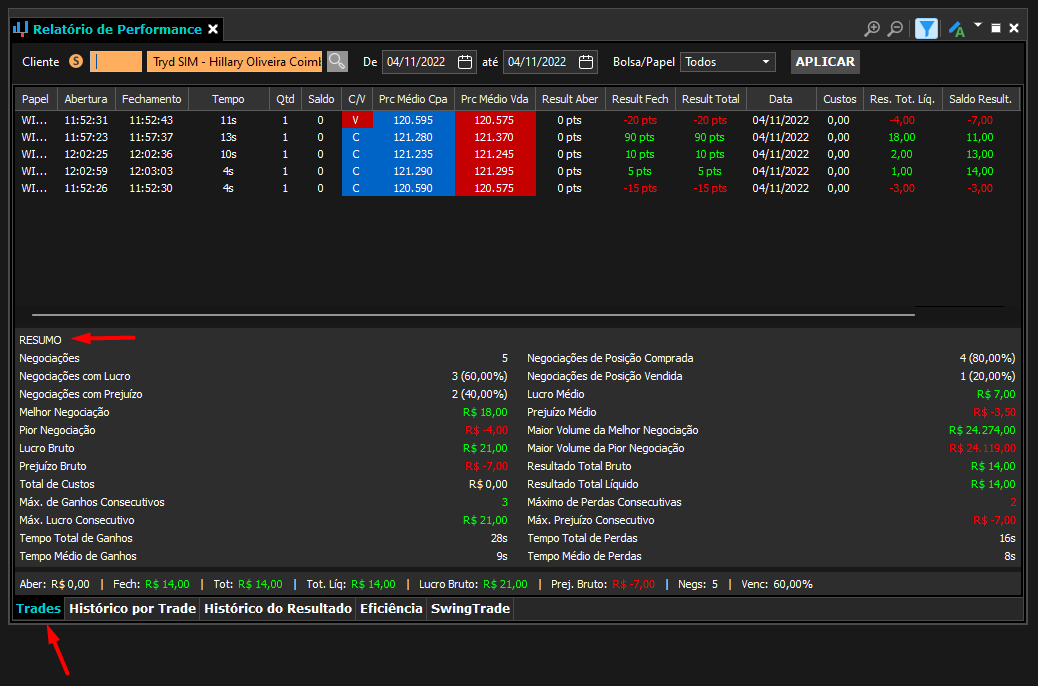This screenshot has width=1038, height=686.
Task: Open the SwingTrade tab
Action: pos(471,609)
